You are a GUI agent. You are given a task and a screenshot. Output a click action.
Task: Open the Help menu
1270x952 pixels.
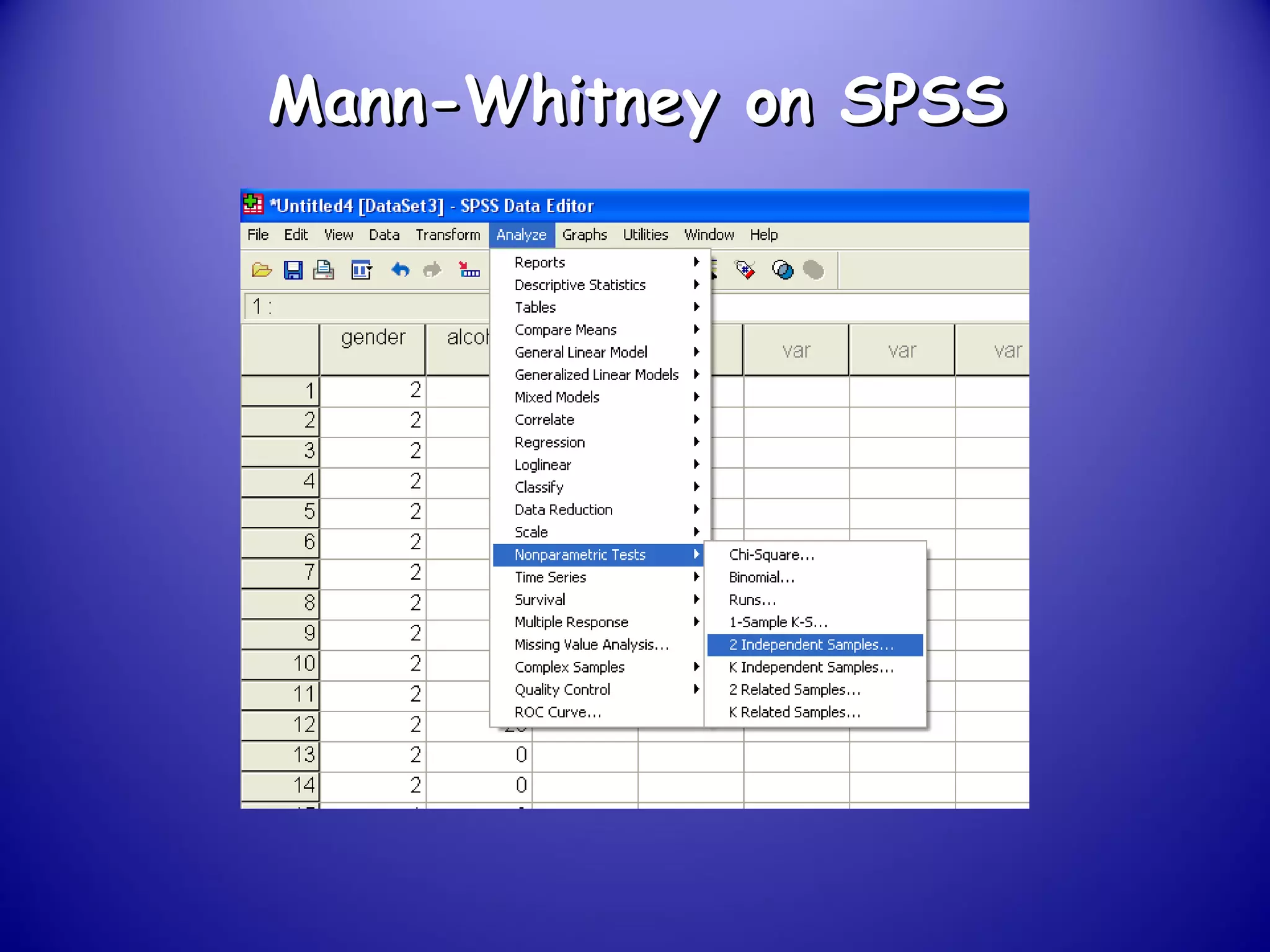coord(764,235)
